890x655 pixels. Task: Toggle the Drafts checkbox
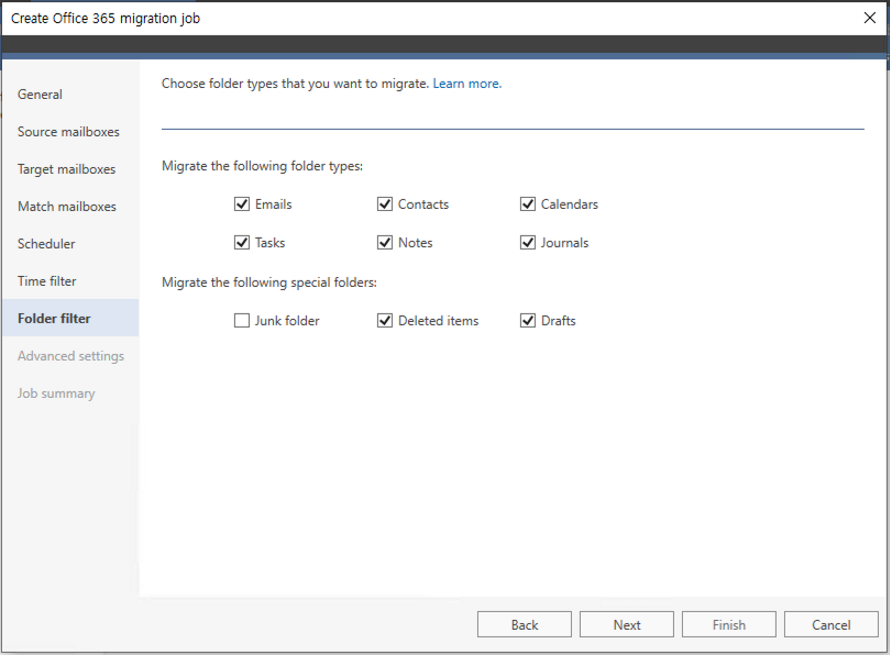click(x=528, y=321)
